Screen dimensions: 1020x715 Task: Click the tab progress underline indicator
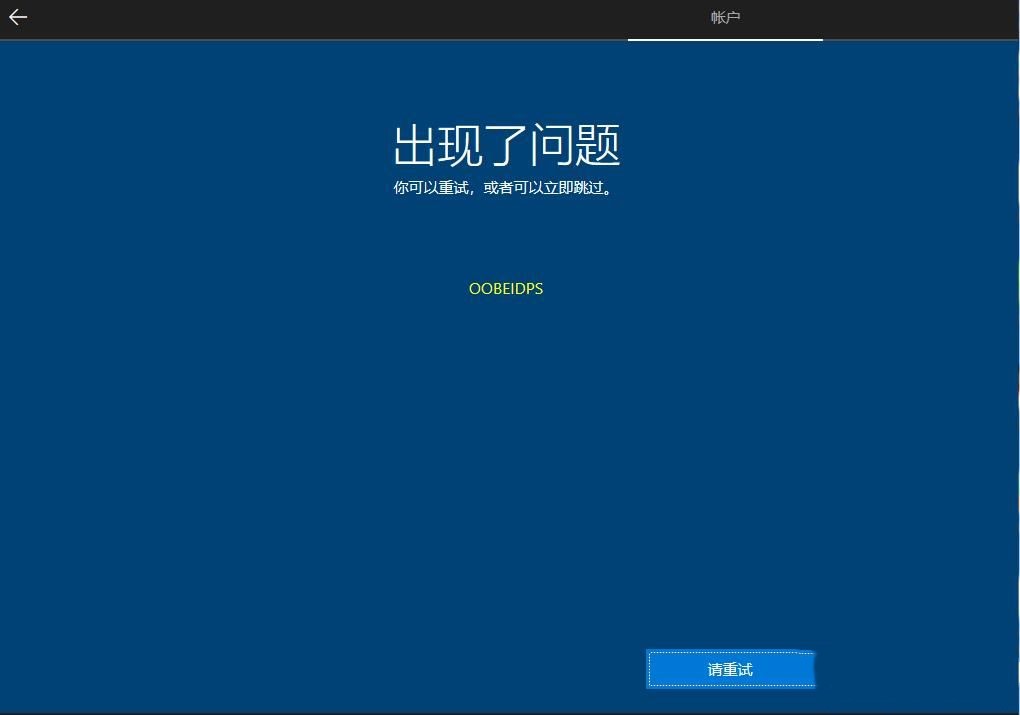(x=724, y=41)
